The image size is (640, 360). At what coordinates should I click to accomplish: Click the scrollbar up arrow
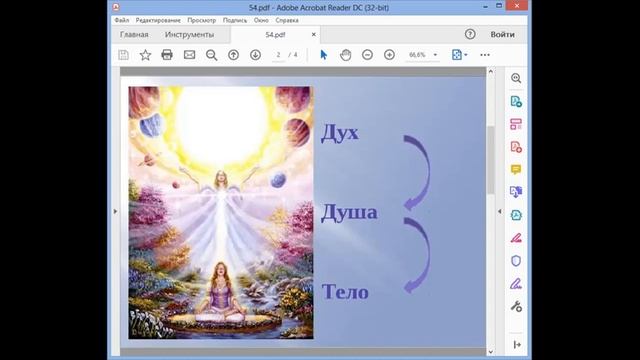point(491,71)
